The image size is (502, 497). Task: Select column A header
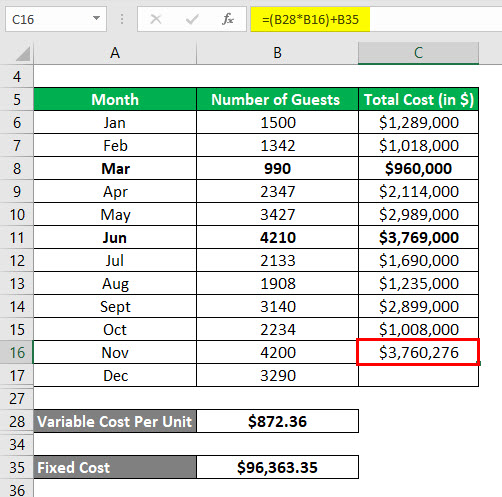(115, 53)
